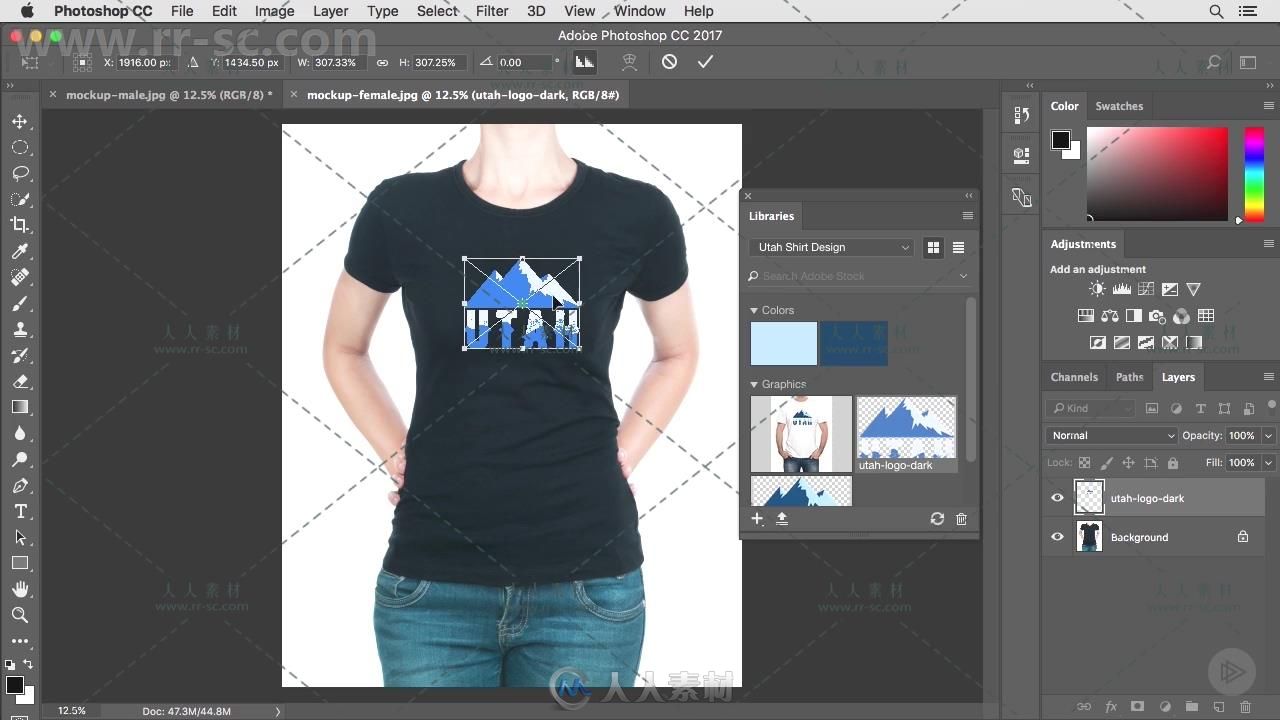Open the Image menu
Image resolution: width=1280 pixels, height=720 pixels.
click(x=274, y=11)
